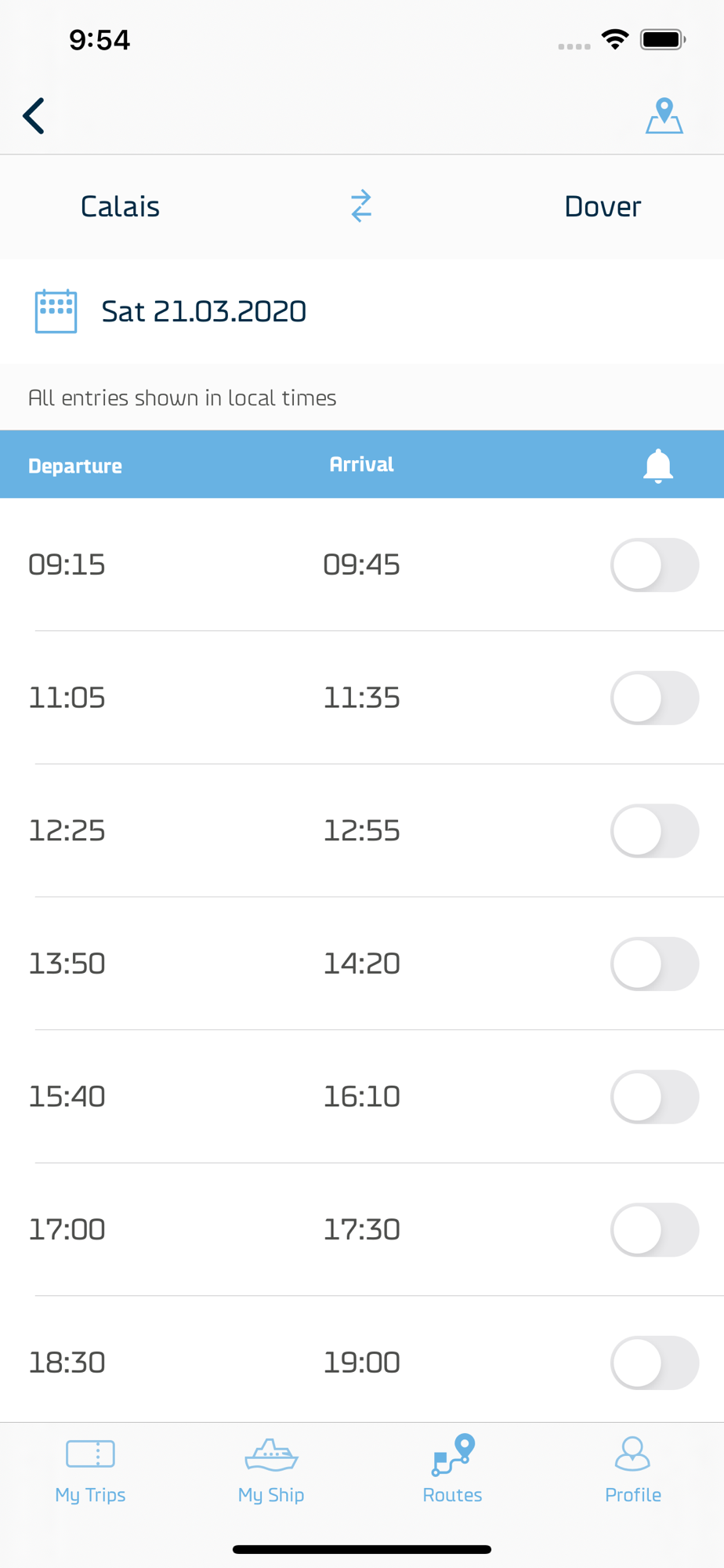Select Dover arrival port
The width and height of the screenshot is (724, 1568).
(x=603, y=207)
